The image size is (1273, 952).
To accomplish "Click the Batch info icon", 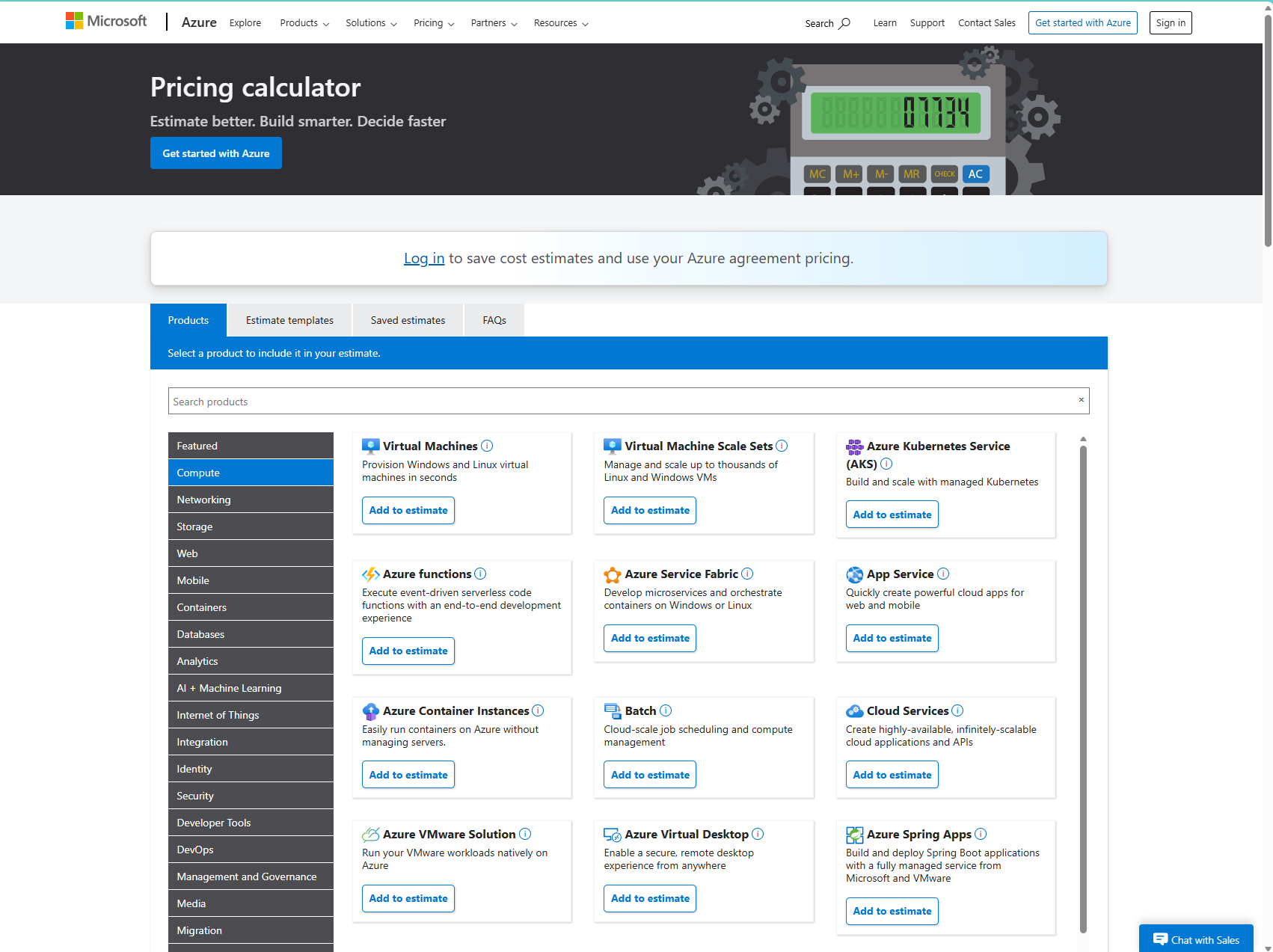I will coord(665,710).
